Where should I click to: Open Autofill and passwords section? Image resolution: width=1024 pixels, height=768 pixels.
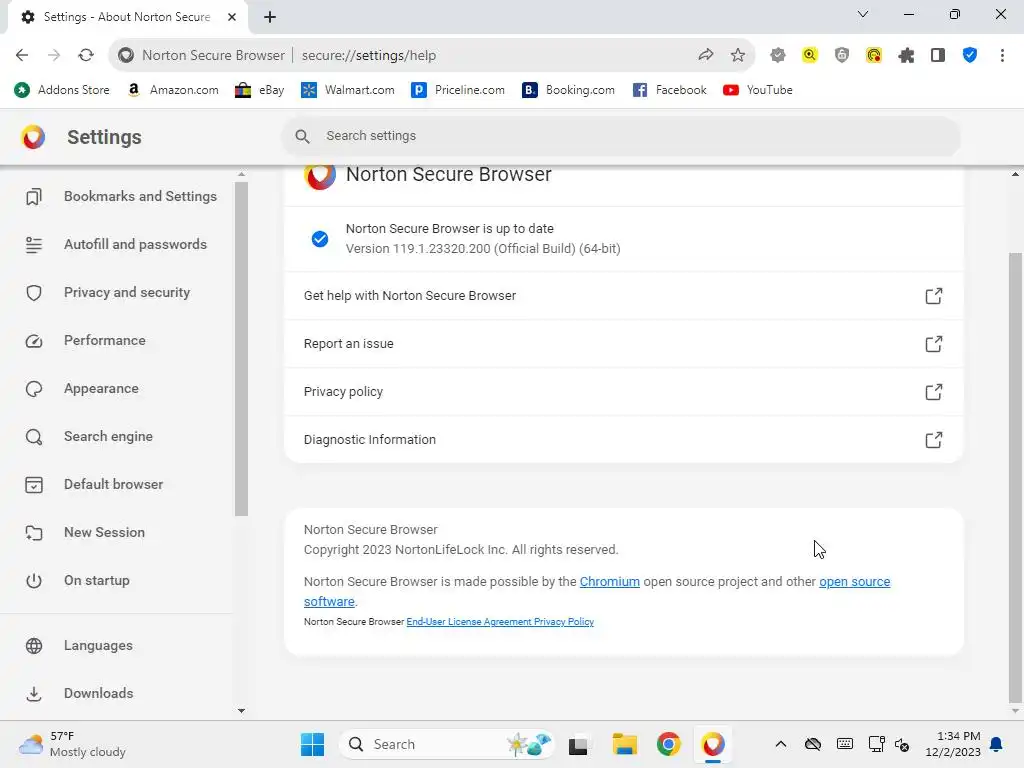click(x=116, y=244)
